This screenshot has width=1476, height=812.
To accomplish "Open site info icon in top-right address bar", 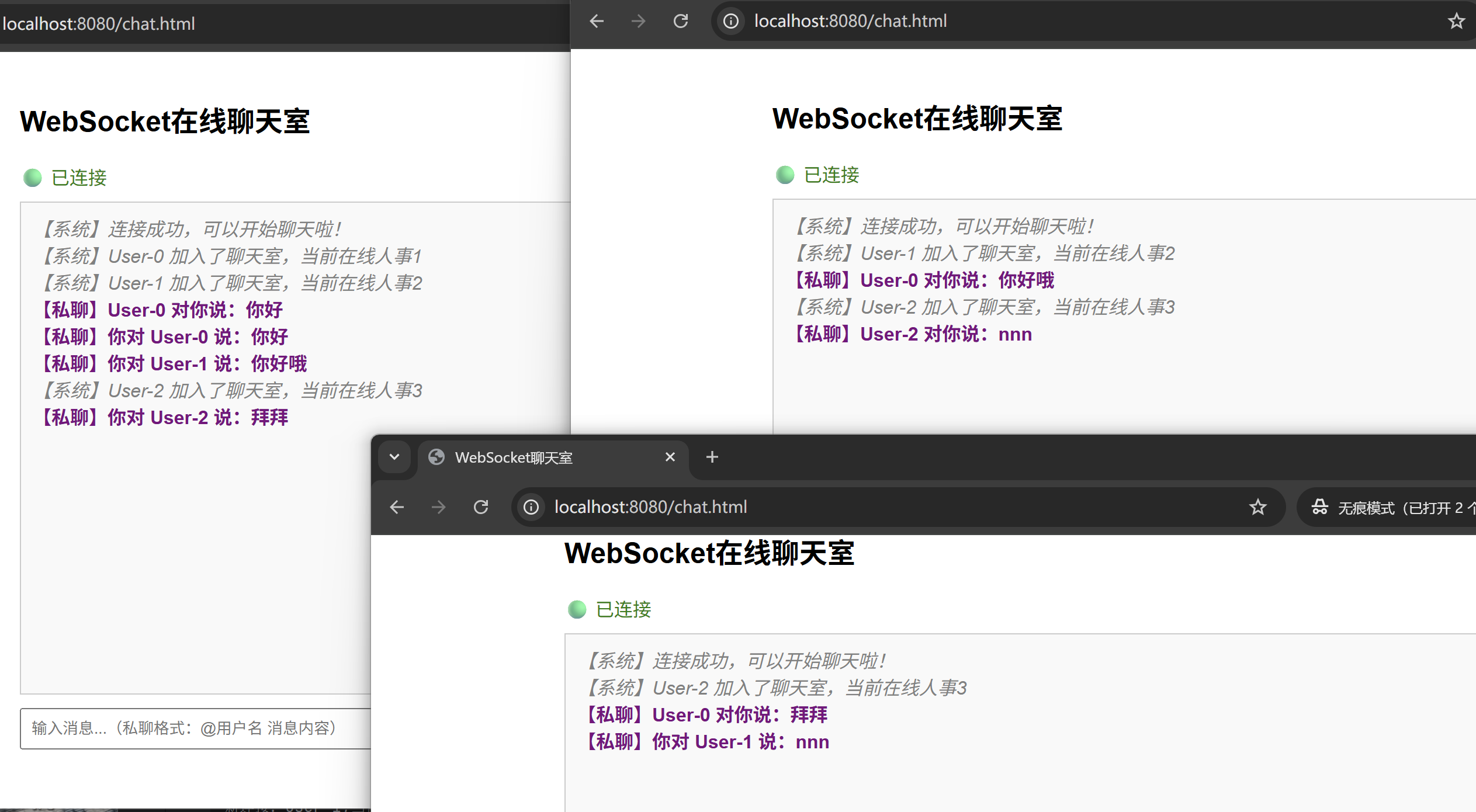I will tap(730, 22).
